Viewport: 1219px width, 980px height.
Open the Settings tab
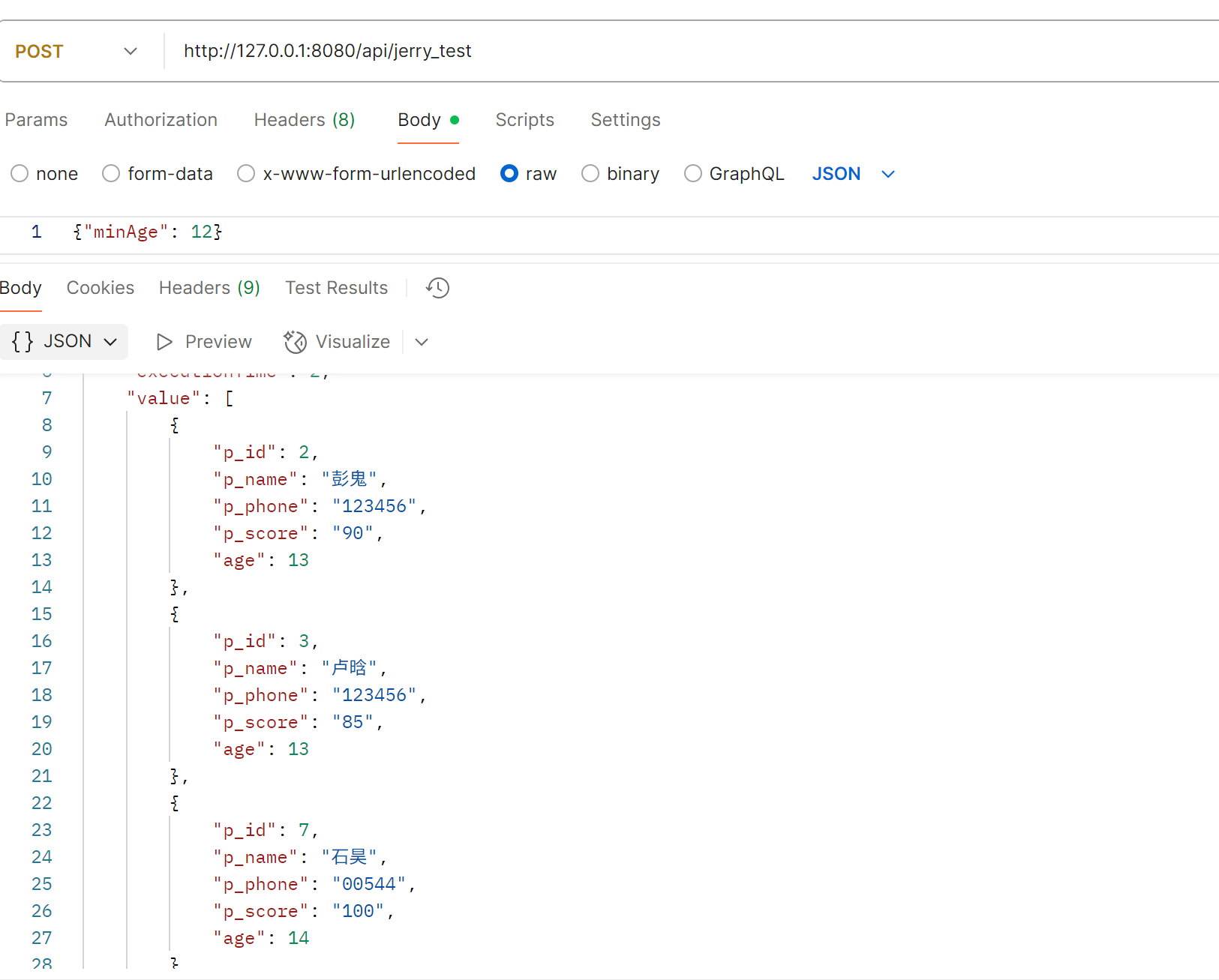click(626, 120)
